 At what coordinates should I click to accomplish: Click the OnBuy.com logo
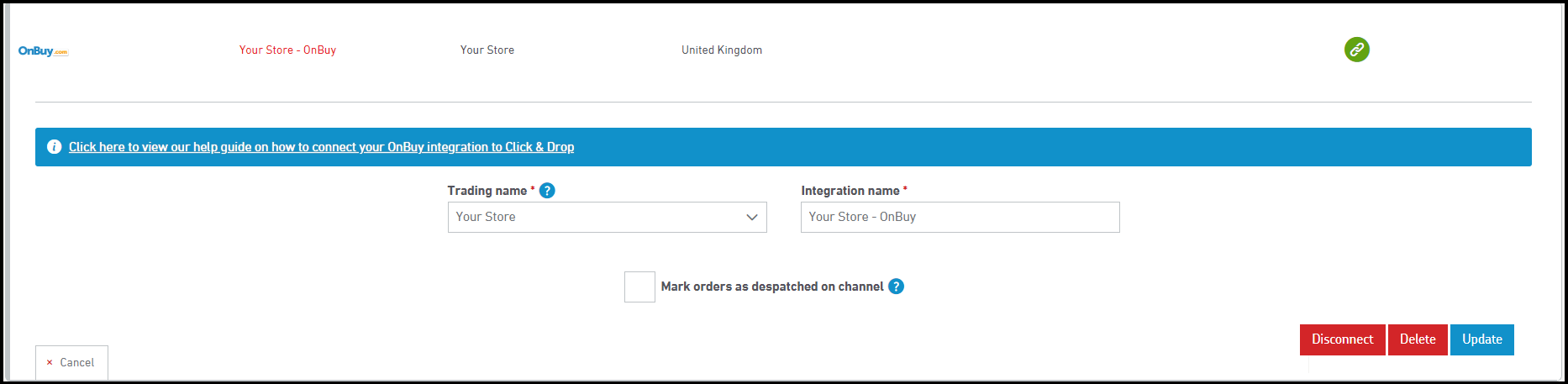pyautogui.click(x=43, y=51)
